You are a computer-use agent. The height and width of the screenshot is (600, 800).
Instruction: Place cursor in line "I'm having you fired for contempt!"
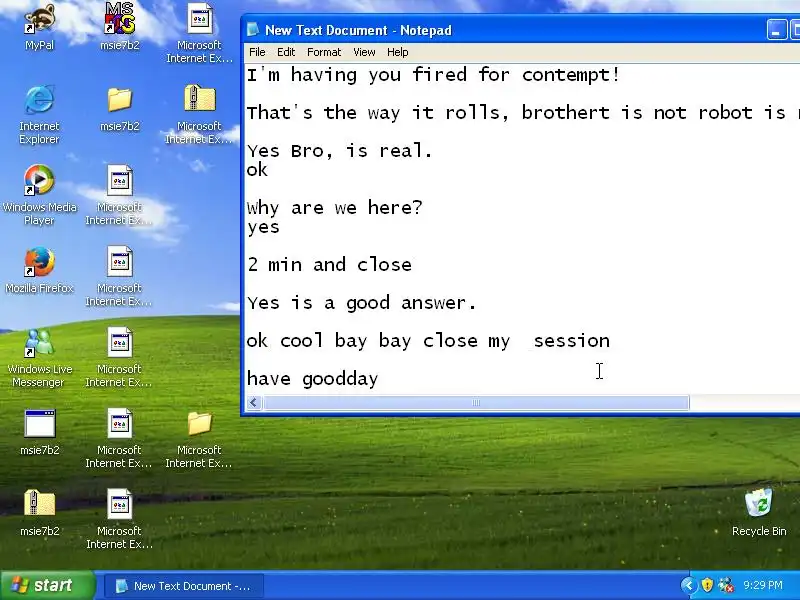pos(434,75)
